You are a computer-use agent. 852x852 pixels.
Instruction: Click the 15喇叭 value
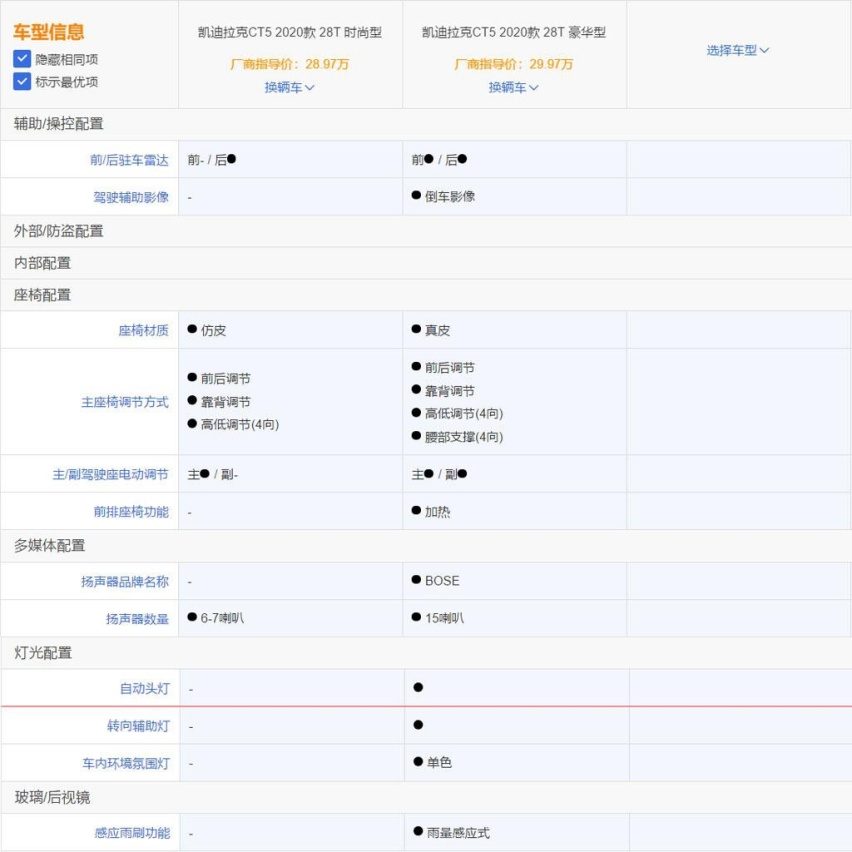[437, 618]
